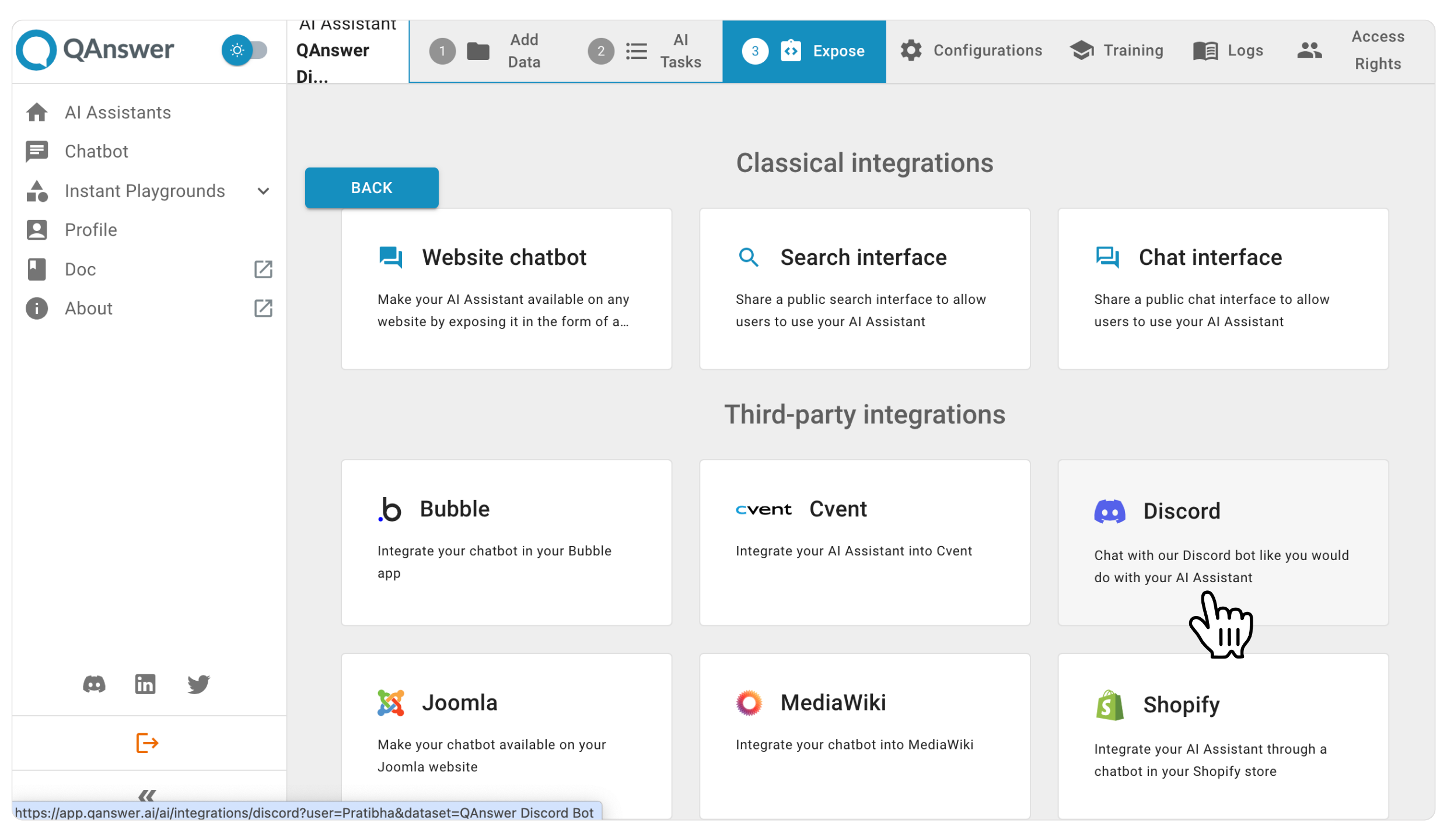Open the Shopify integration card

click(1223, 736)
